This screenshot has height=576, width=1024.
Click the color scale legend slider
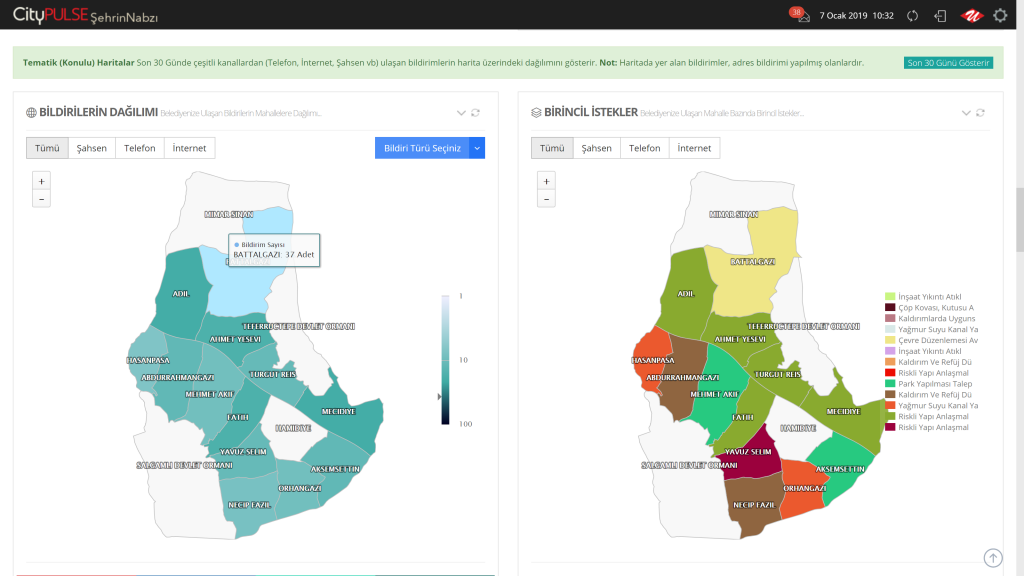[x=447, y=360]
